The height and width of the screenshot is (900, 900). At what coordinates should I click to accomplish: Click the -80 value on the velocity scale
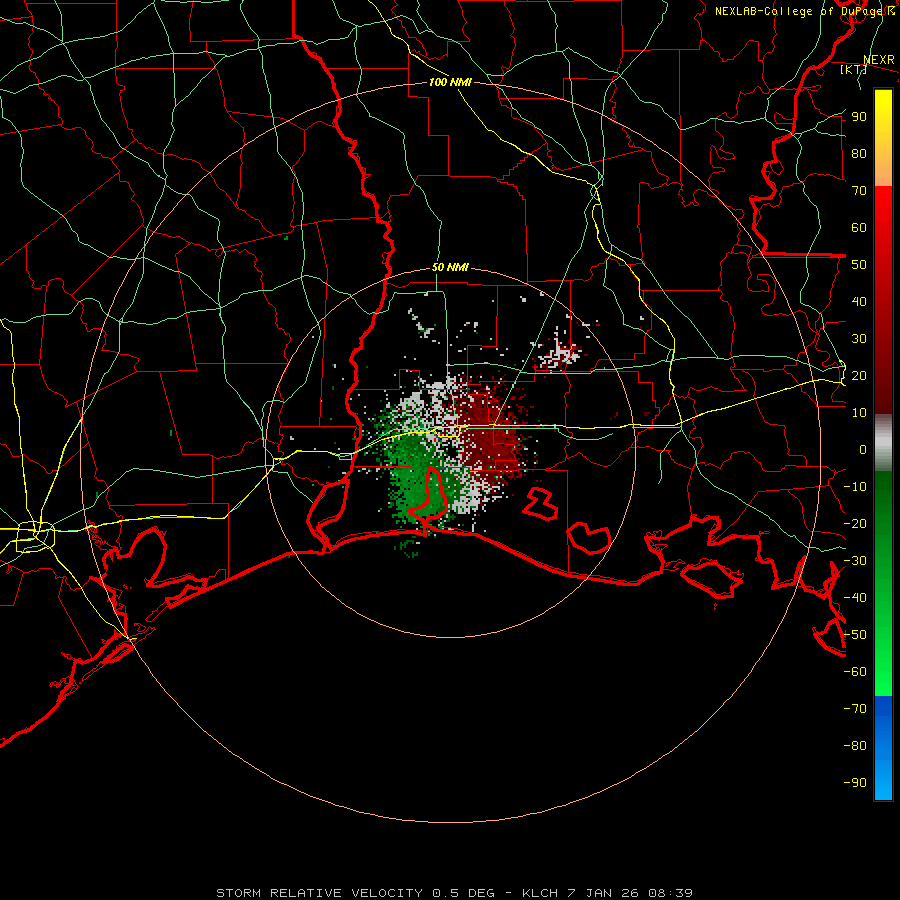(x=855, y=746)
